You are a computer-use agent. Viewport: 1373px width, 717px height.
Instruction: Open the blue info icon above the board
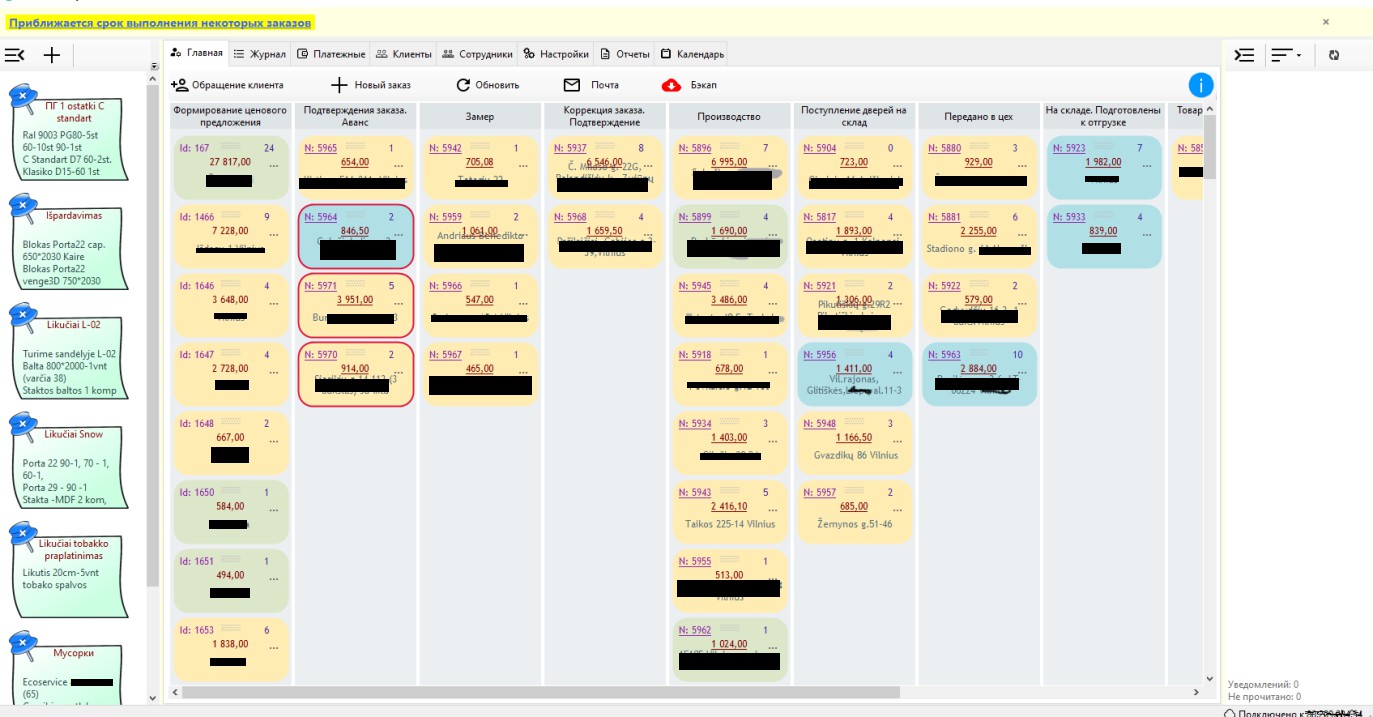[1201, 85]
